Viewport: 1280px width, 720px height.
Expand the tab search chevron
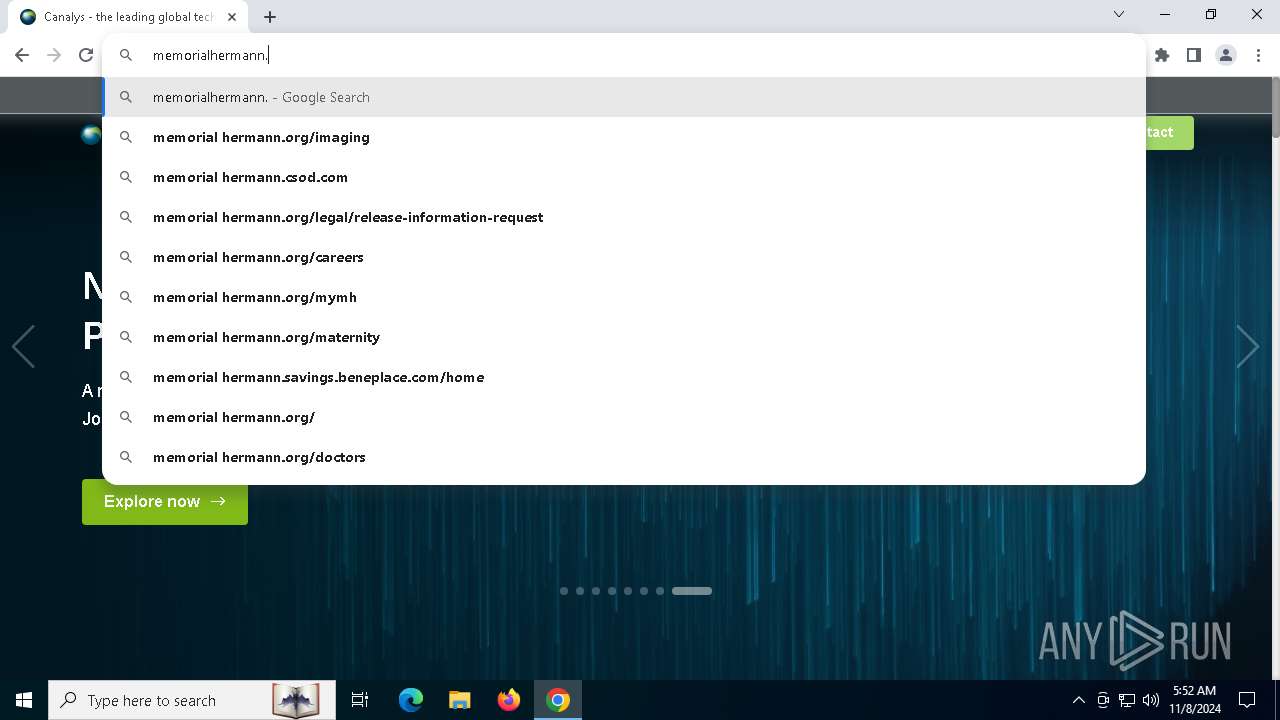click(1119, 14)
